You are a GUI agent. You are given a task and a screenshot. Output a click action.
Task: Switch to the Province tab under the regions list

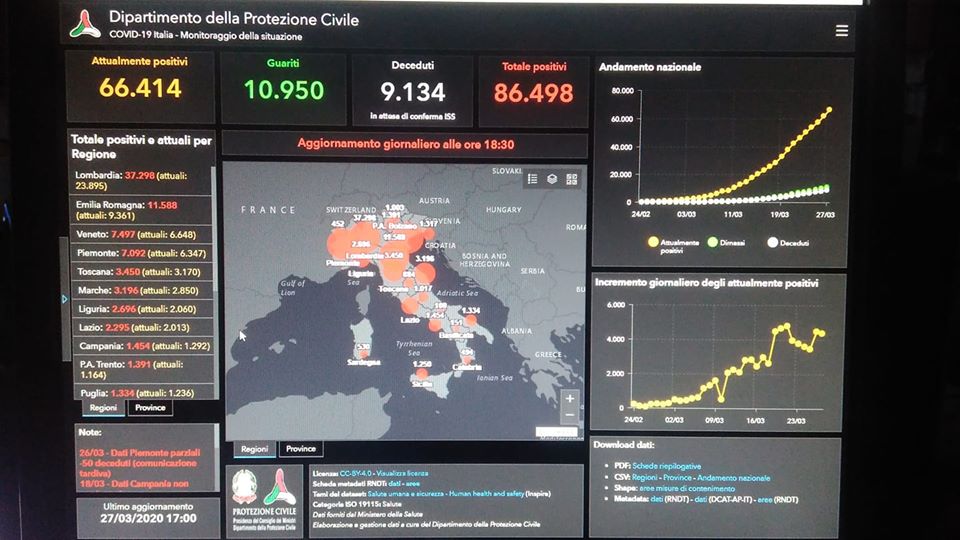[150, 408]
